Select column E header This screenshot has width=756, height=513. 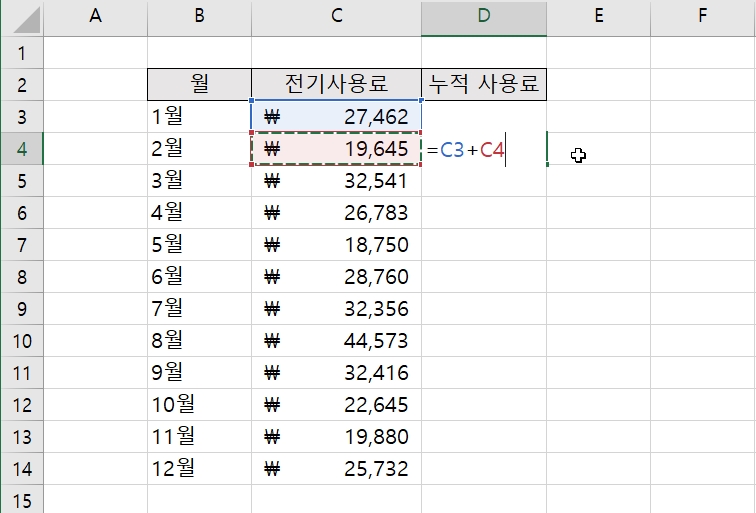click(x=598, y=18)
